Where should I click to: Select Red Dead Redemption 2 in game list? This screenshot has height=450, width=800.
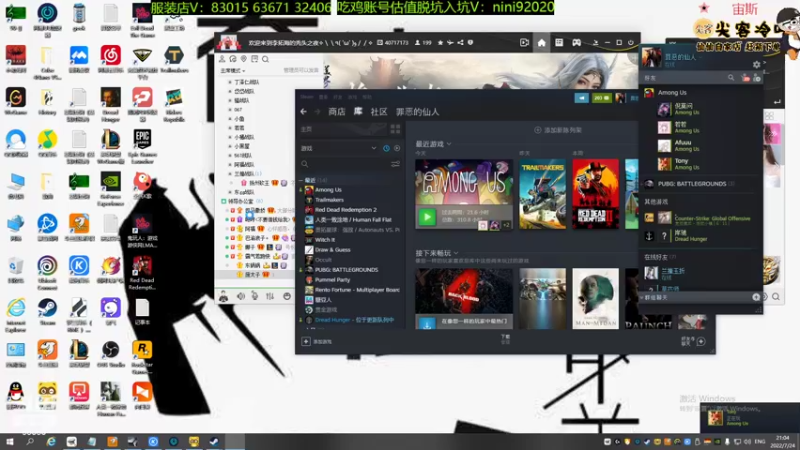pos(345,210)
